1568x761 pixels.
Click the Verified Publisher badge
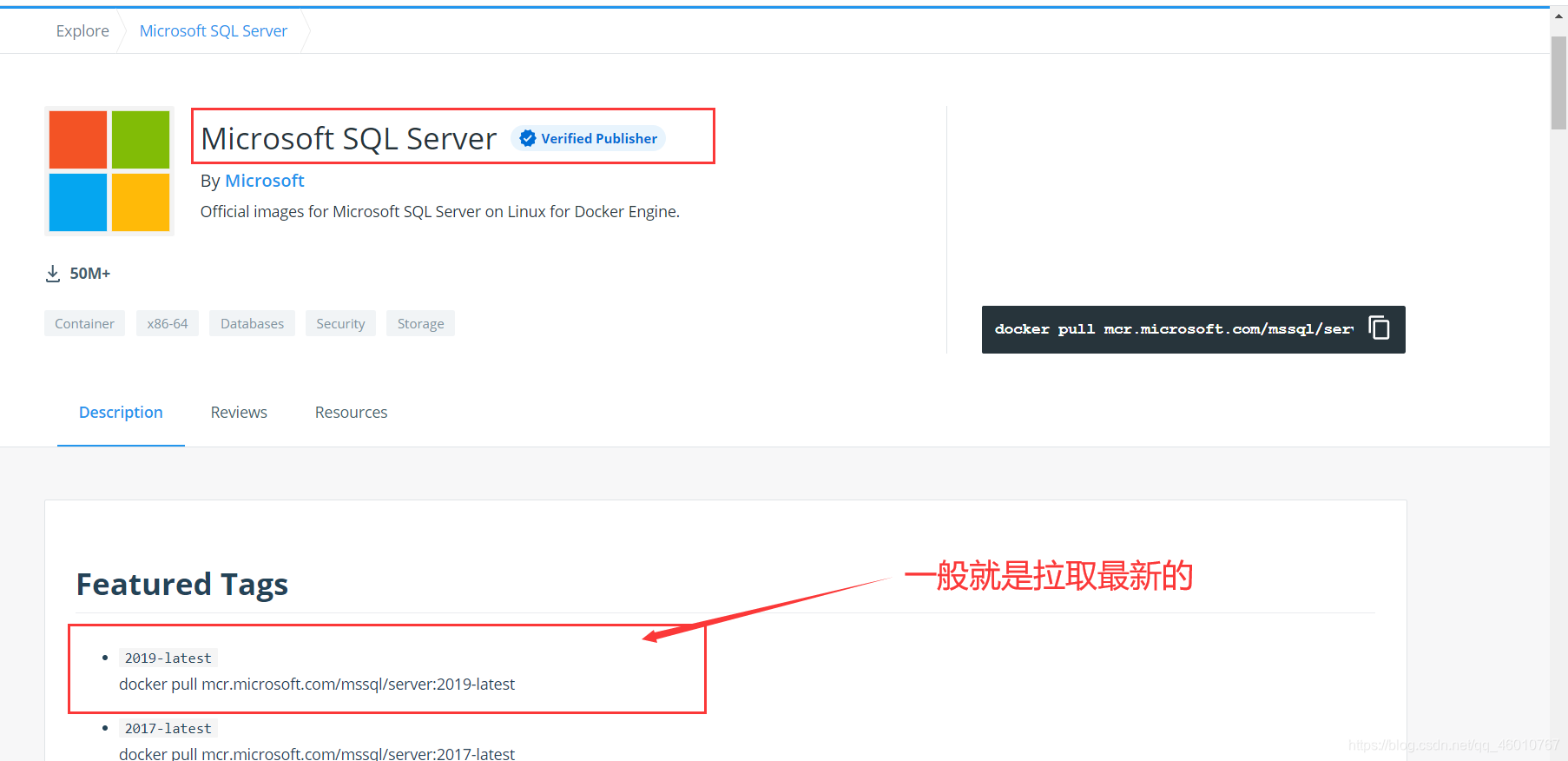[x=589, y=138]
